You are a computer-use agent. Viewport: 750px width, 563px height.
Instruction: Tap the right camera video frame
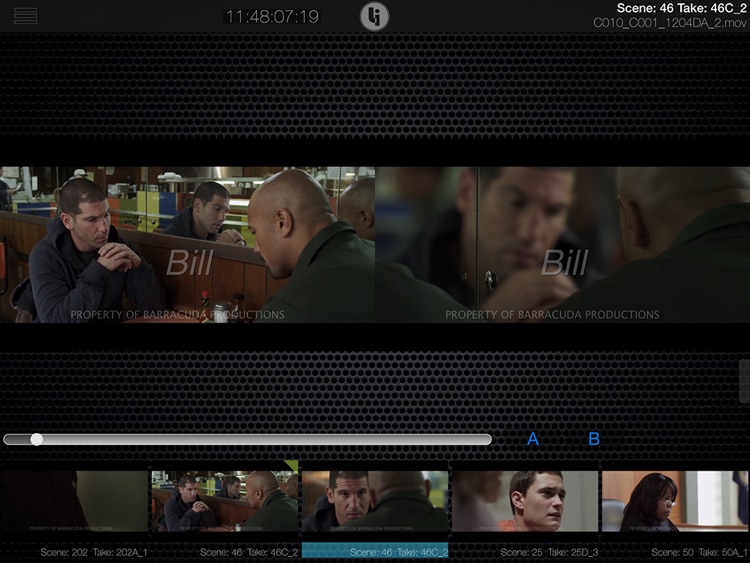click(562, 244)
